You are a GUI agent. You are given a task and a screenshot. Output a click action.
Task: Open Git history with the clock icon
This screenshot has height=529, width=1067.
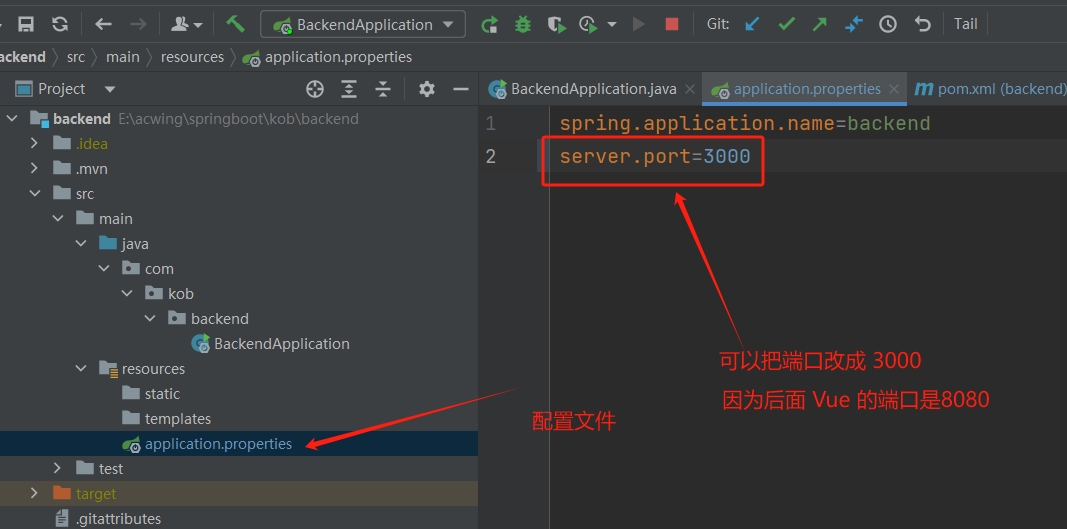(888, 24)
